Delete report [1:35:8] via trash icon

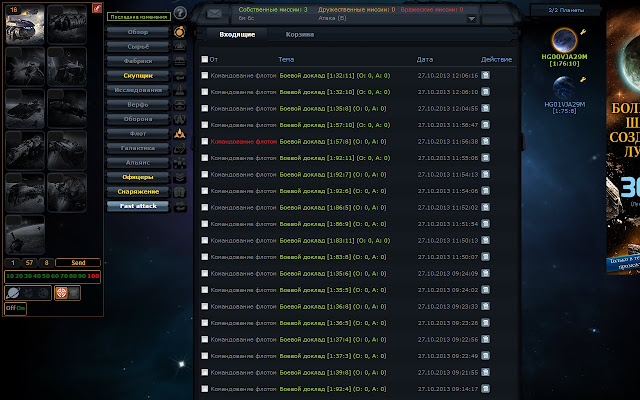coord(485,108)
